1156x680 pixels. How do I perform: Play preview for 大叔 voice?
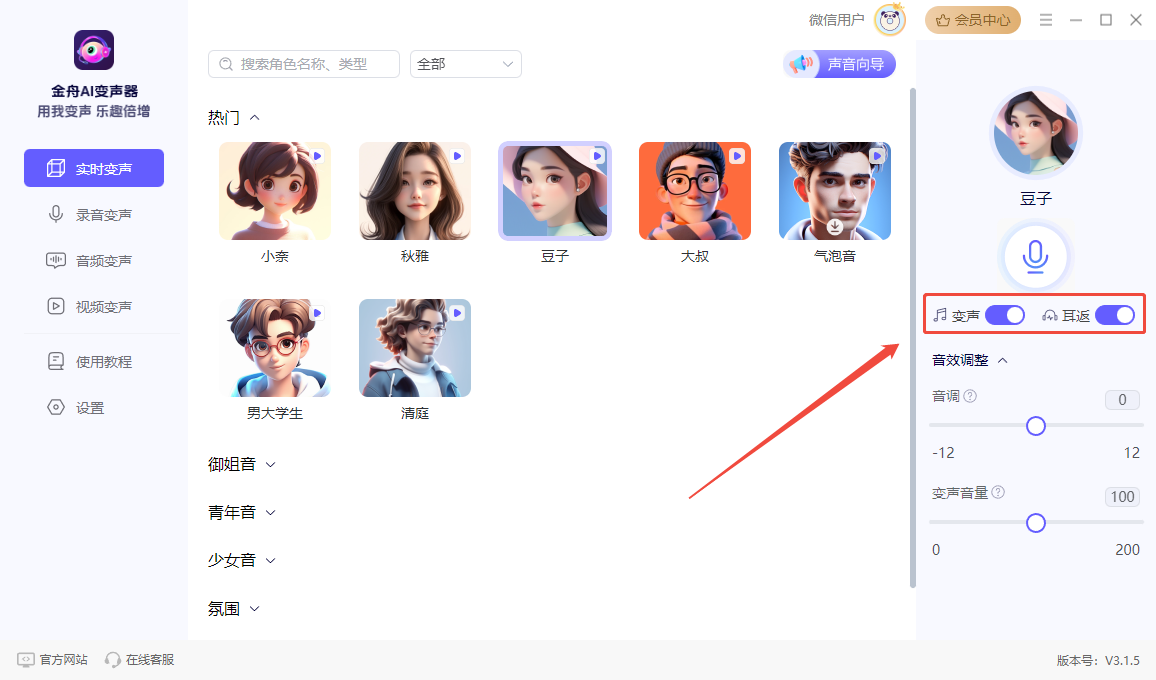737,156
